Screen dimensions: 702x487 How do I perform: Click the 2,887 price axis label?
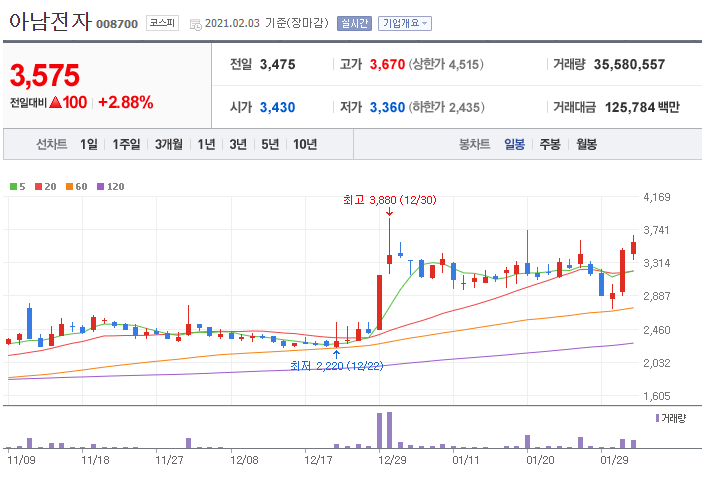point(657,296)
